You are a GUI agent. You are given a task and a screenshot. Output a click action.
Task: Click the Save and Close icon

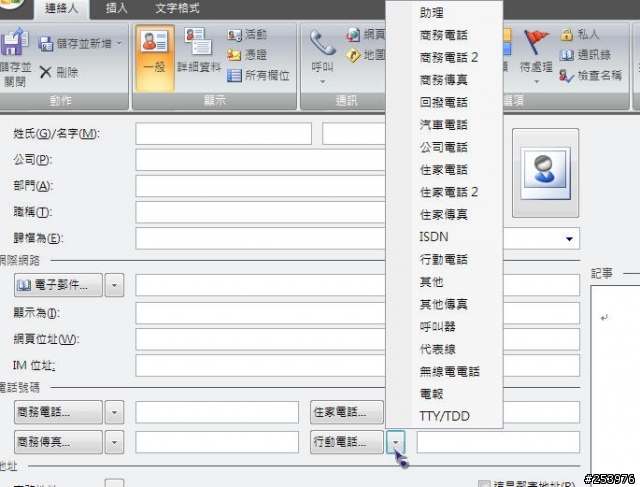click(14, 42)
